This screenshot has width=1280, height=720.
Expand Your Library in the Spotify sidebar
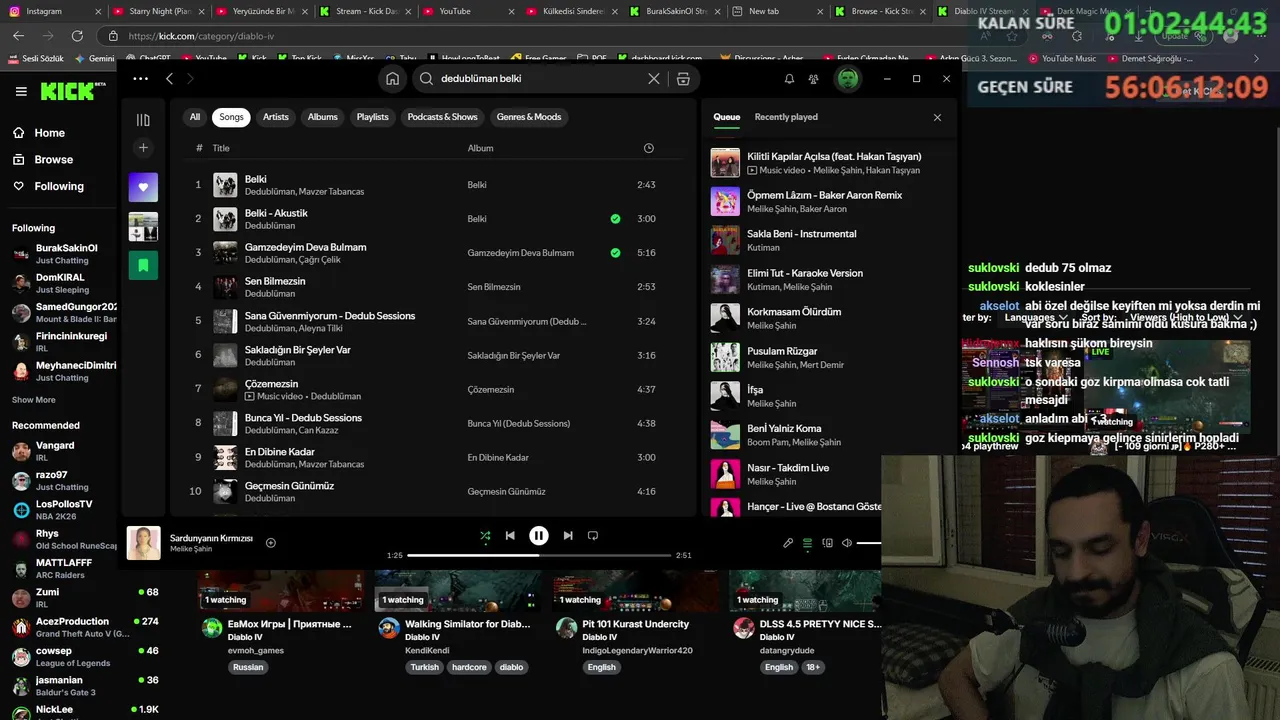[143, 120]
